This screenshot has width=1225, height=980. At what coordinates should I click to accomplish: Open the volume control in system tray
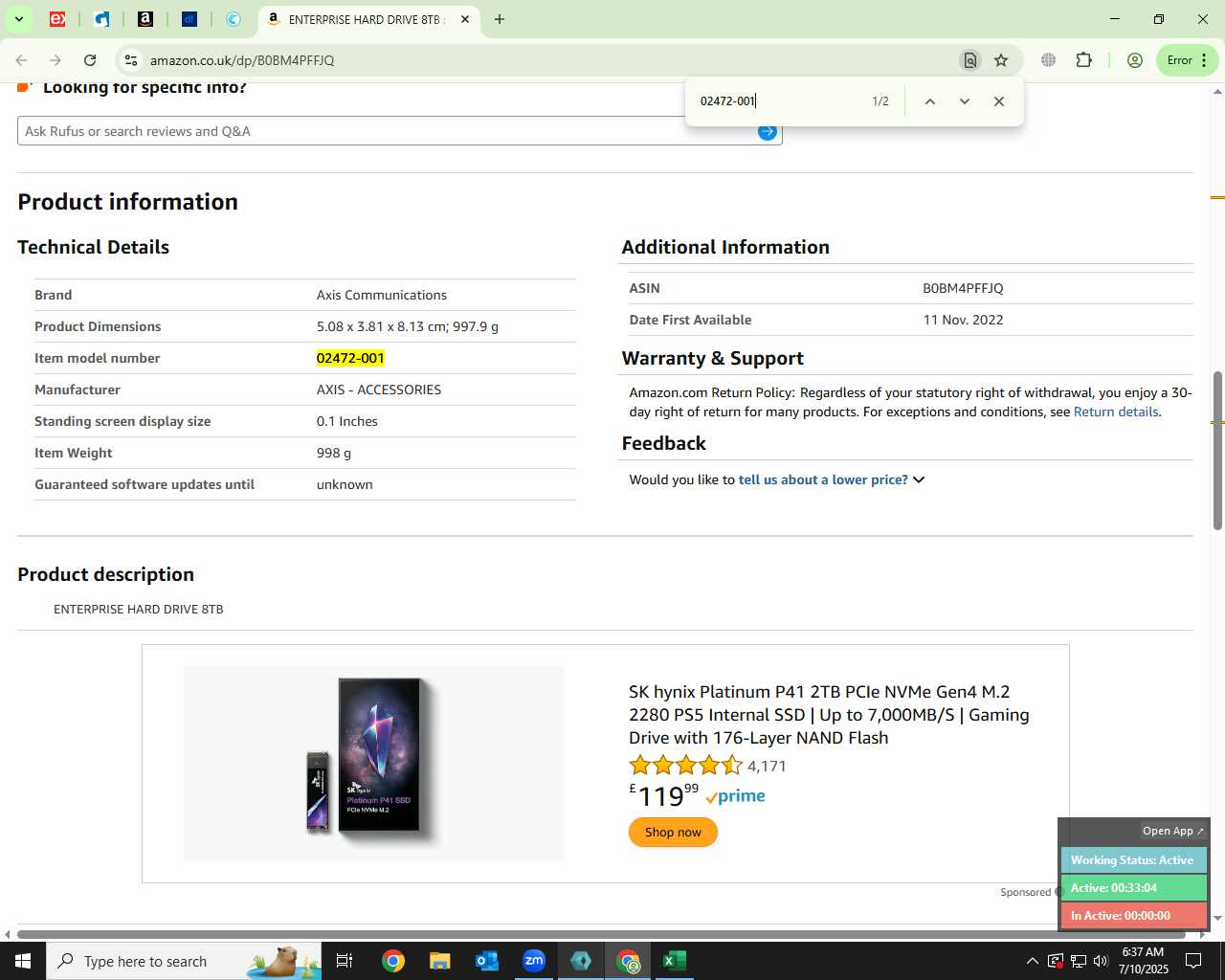[1101, 961]
